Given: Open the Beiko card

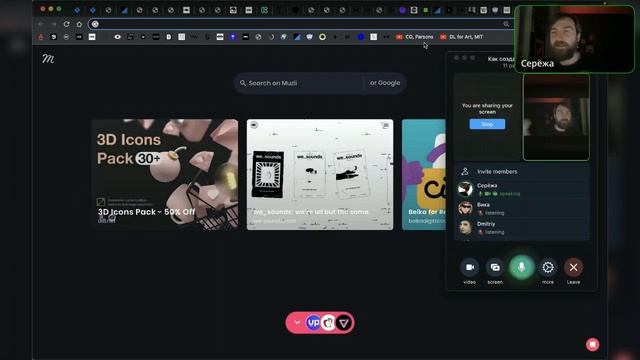Looking at the screenshot, I should click(x=424, y=174).
